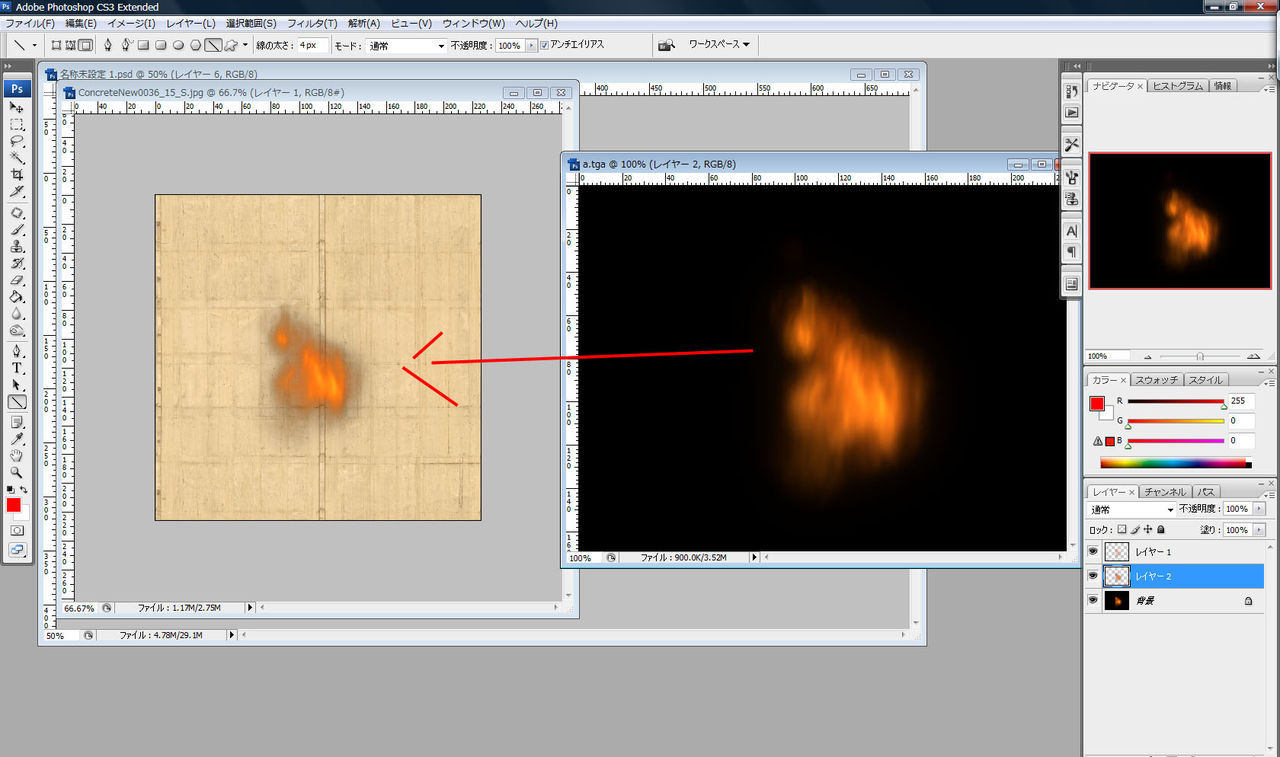1280x757 pixels.
Task: Toggle the アンチエイリアス checkbox
Action: 544,45
